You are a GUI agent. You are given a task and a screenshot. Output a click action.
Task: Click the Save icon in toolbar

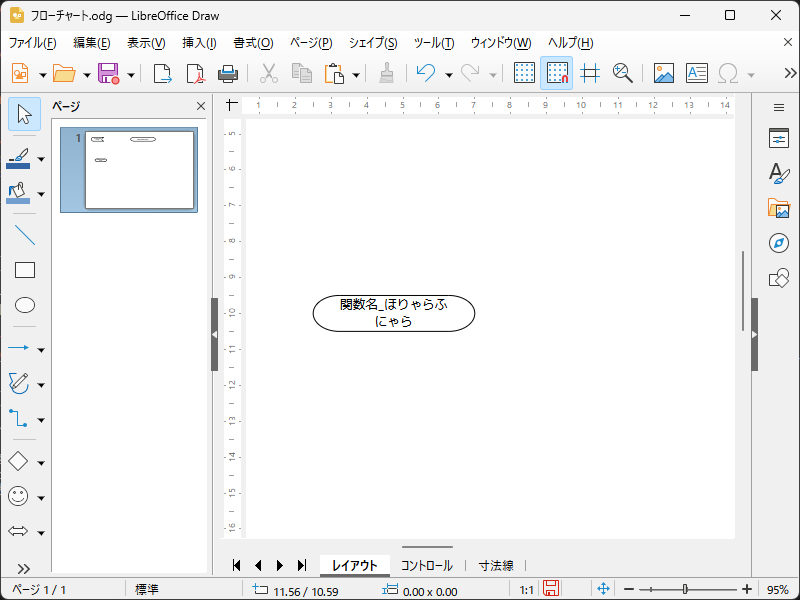(108, 73)
